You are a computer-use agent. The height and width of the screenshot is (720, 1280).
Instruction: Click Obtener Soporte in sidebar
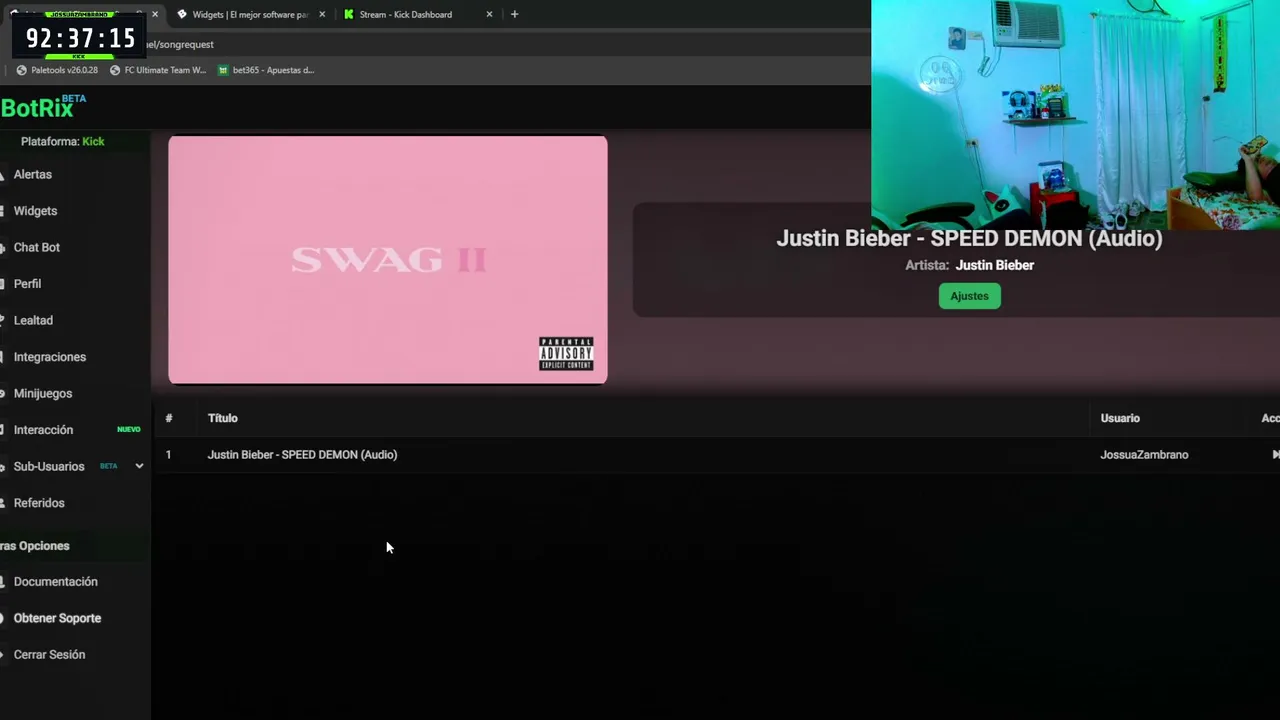point(57,618)
